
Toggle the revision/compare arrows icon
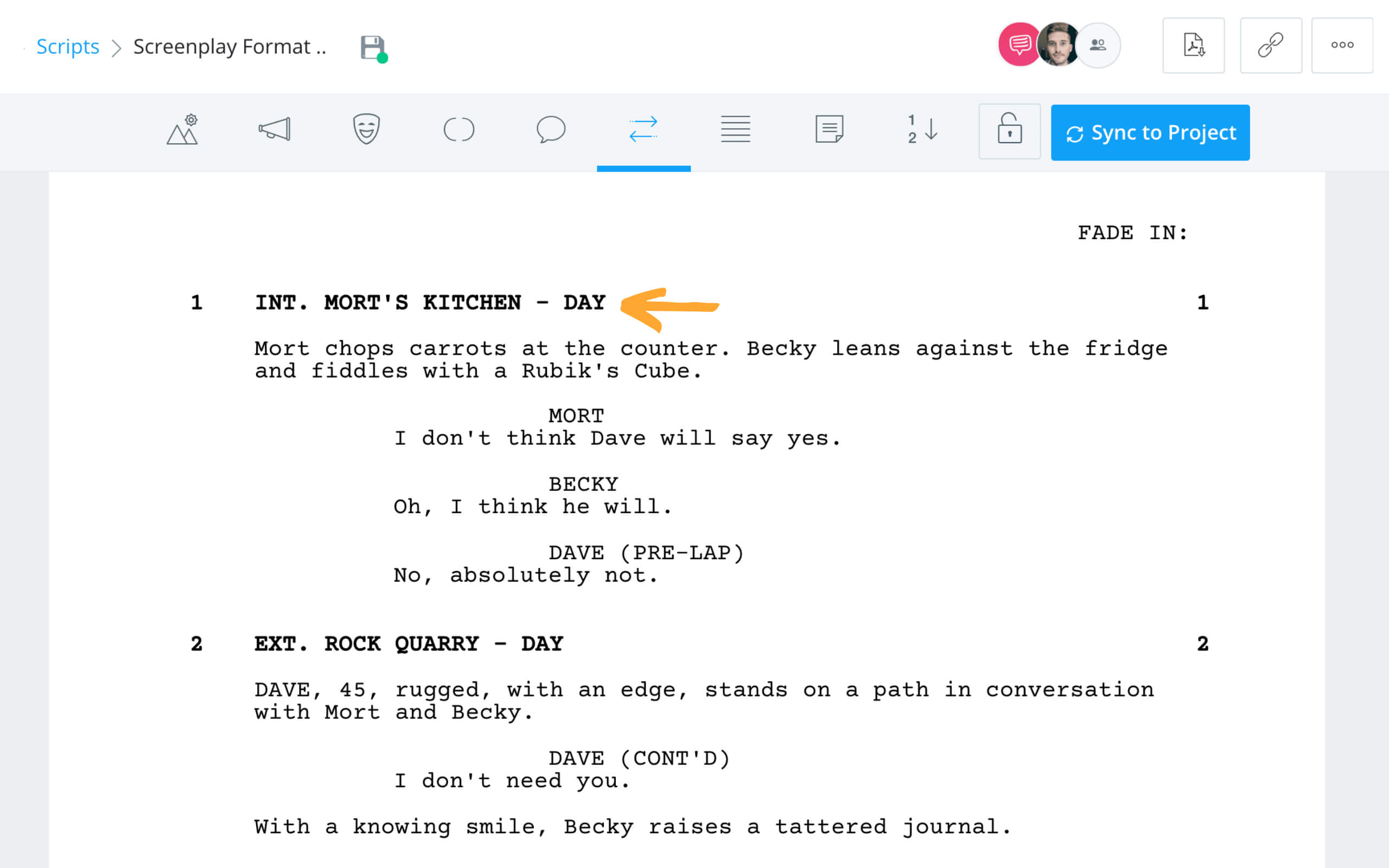point(643,130)
